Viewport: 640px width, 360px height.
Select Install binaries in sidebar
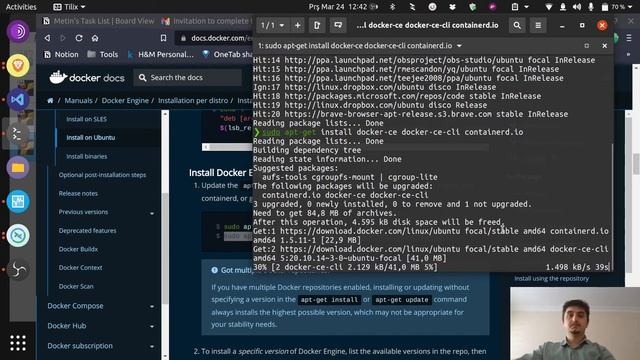click(x=87, y=156)
